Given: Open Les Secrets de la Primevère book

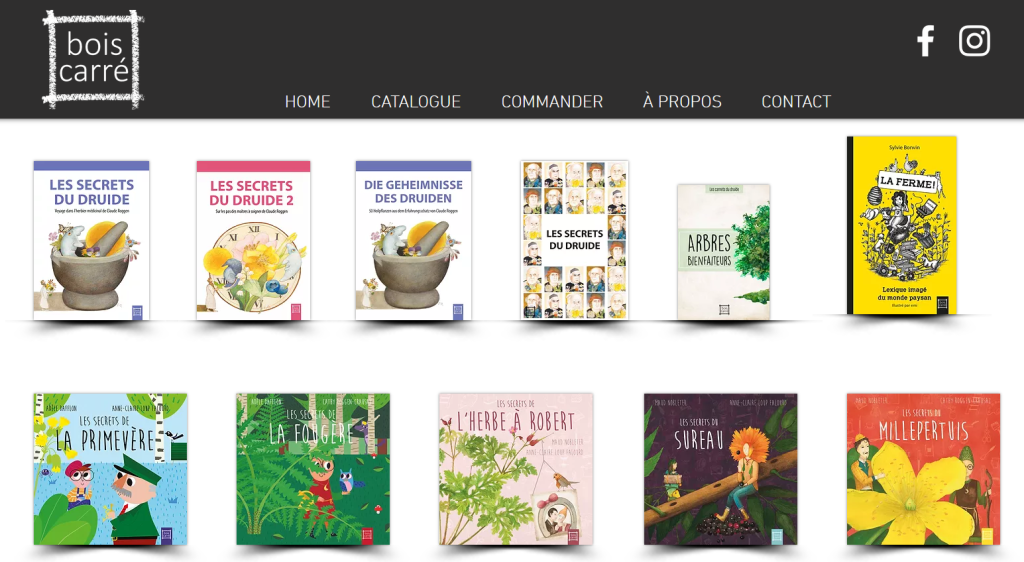Looking at the screenshot, I should 110,469.
